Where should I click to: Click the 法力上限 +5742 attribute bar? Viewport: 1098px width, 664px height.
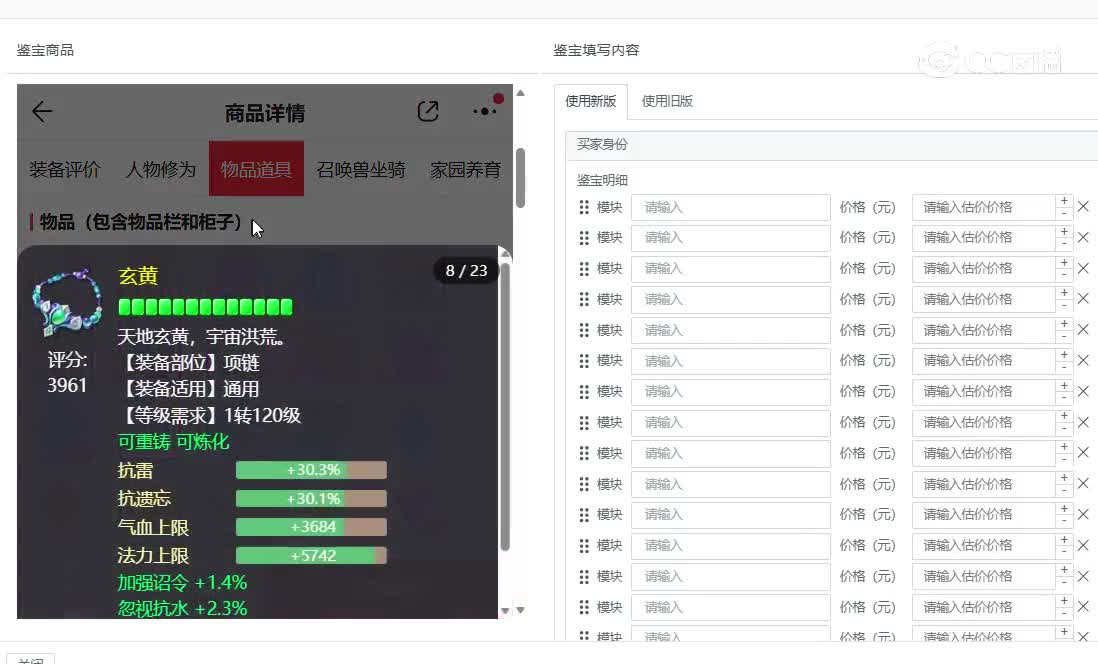pyautogui.click(x=311, y=555)
